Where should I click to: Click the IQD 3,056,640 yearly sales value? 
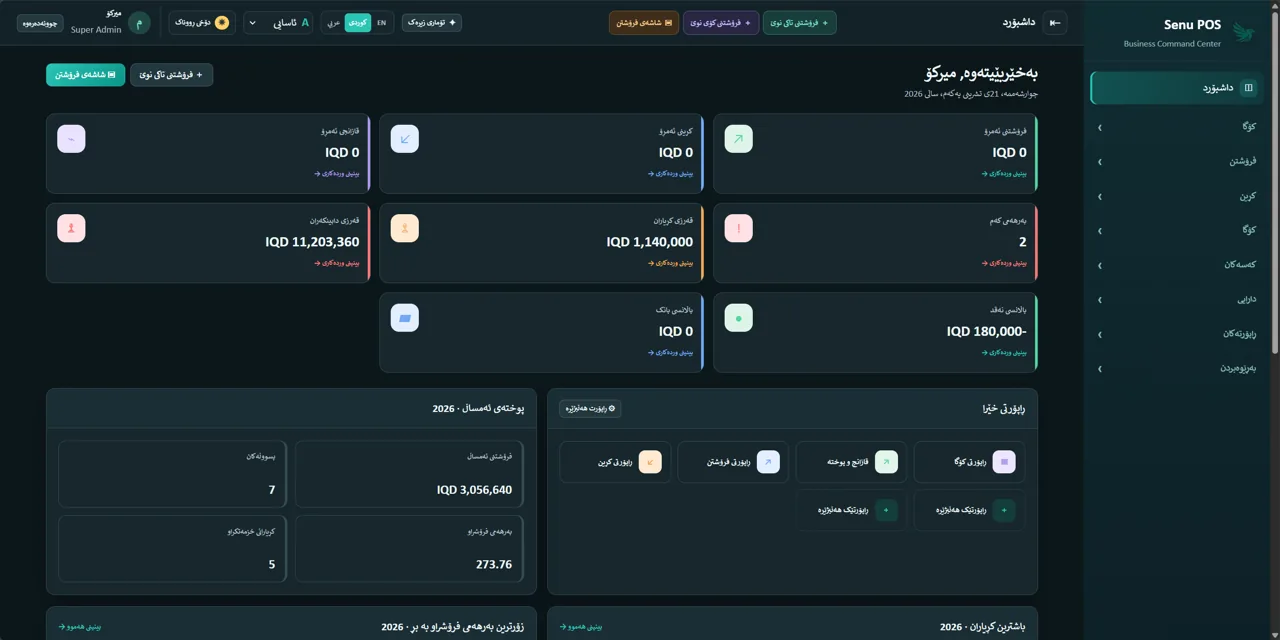(474, 490)
